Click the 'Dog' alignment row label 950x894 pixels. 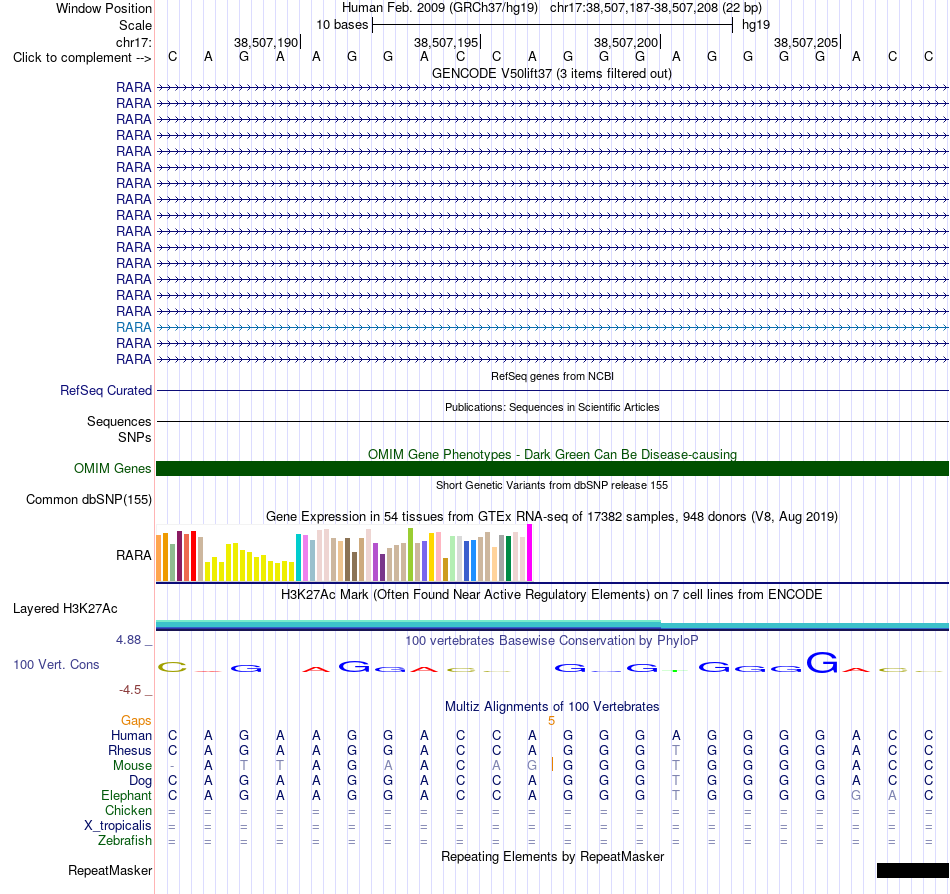(x=140, y=781)
